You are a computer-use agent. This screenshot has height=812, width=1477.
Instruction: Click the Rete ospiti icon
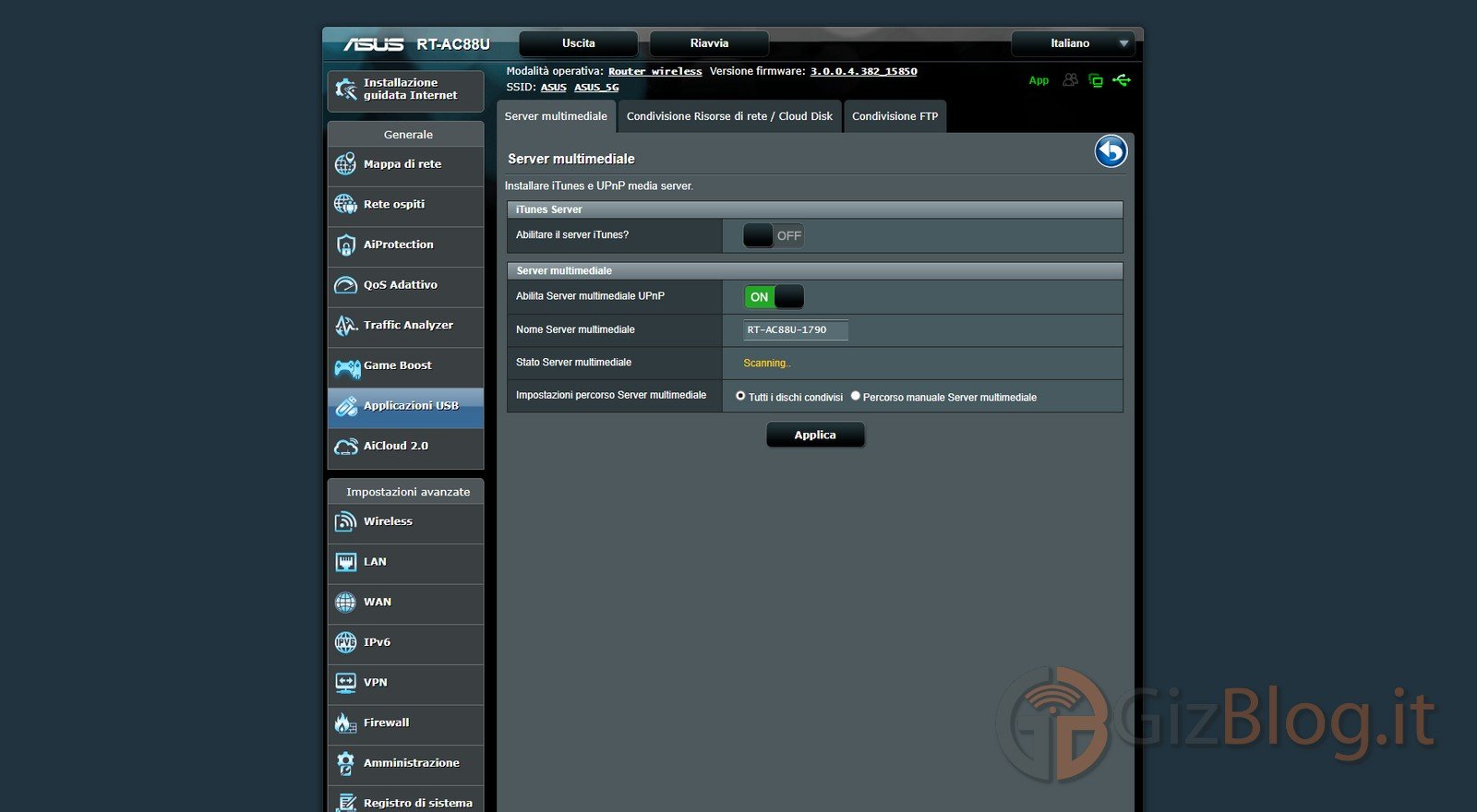click(x=345, y=204)
